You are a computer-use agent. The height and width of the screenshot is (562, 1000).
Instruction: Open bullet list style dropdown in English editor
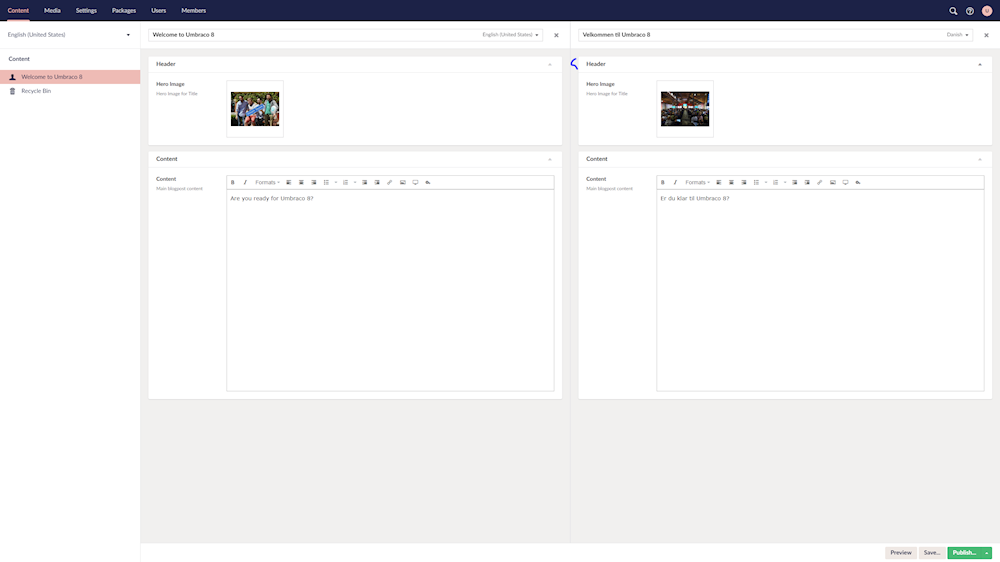pos(336,182)
